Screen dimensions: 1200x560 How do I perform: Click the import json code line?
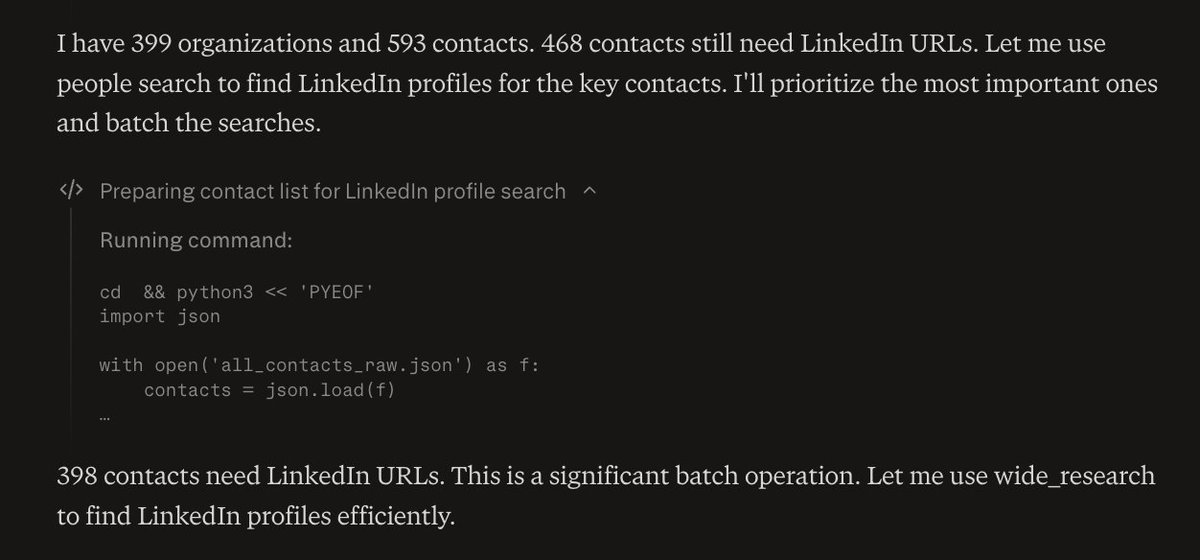tap(160, 317)
